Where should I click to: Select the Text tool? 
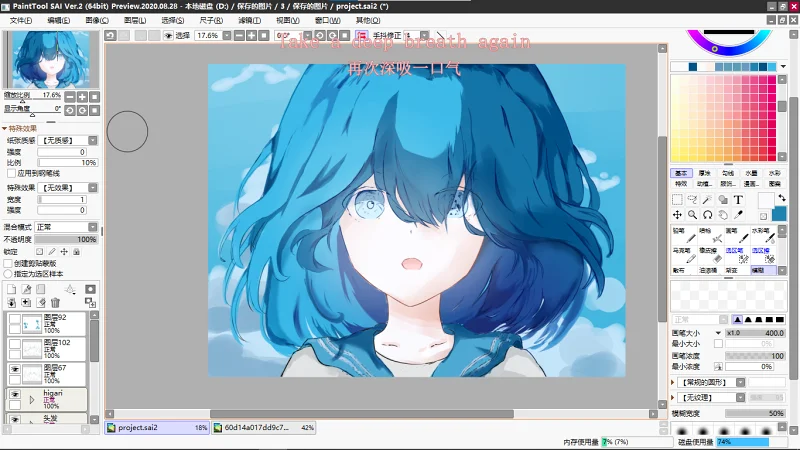pyautogui.click(x=738, y=199)
